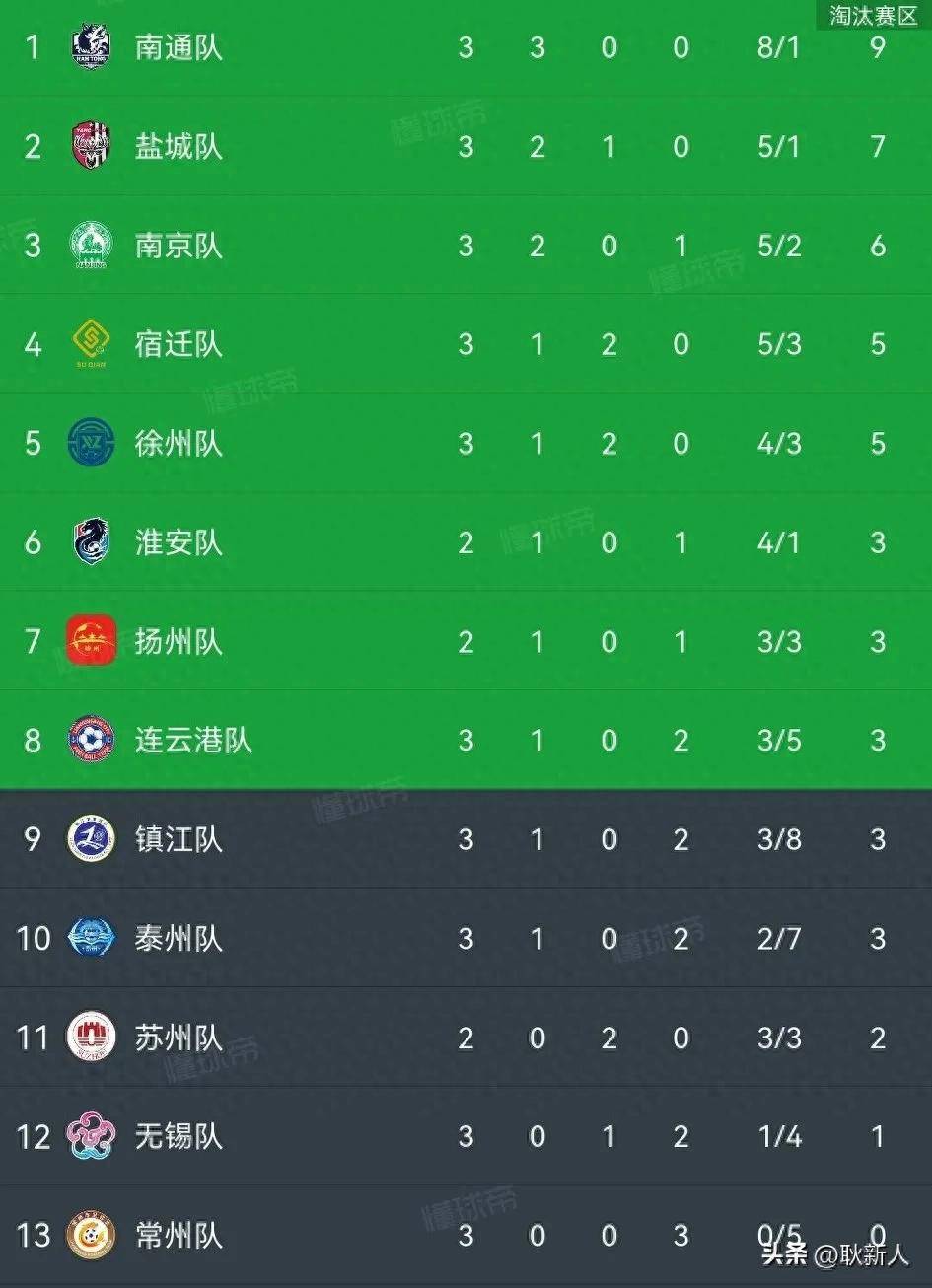Select the 宿迁队 yellow logo
Image resolution: width=932 pixels, height=1288 pixels.
92,344
